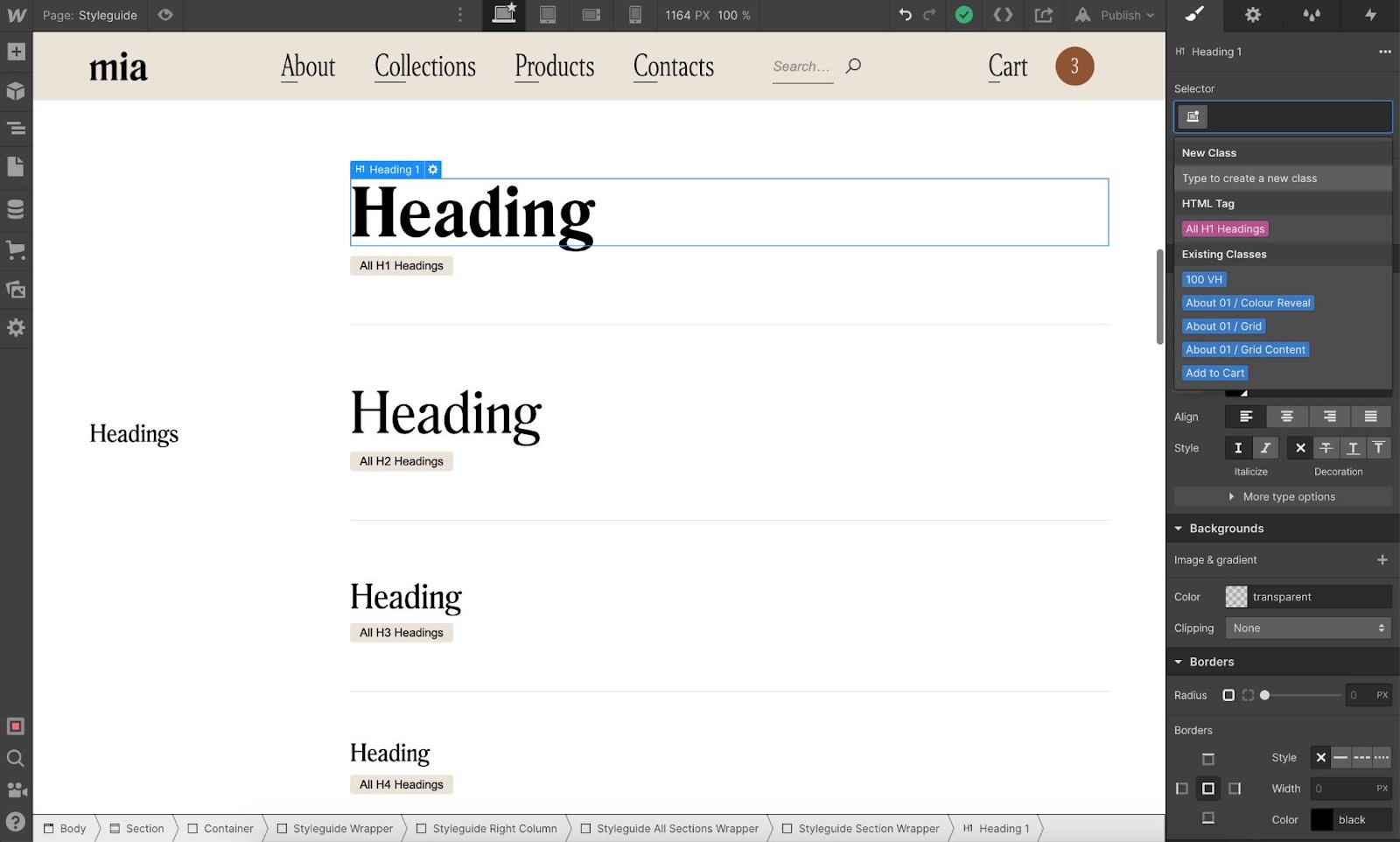Open the Add Elements panel

coord(16,52)
